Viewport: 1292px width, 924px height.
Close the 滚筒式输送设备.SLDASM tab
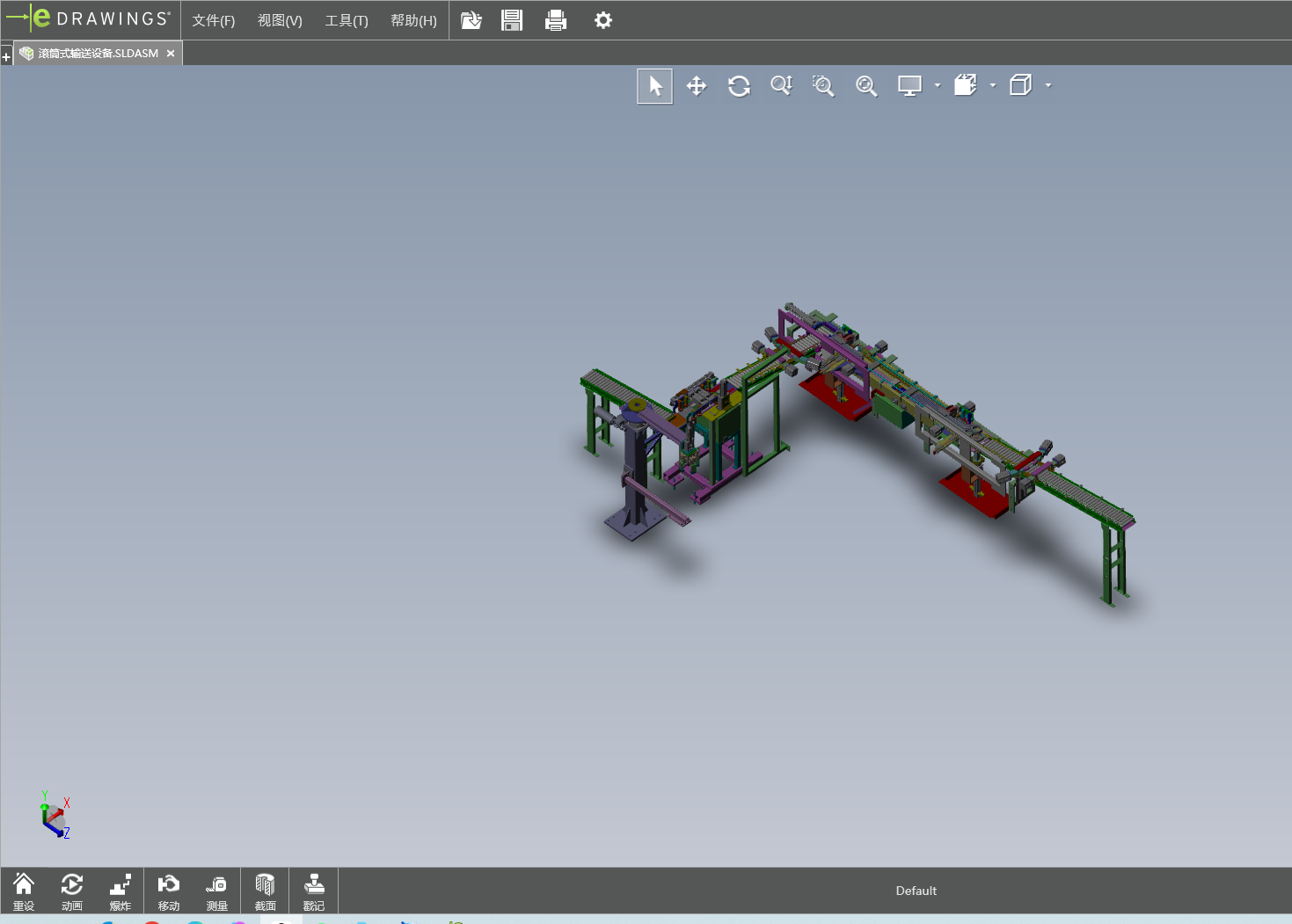click(x=171, y=54)
